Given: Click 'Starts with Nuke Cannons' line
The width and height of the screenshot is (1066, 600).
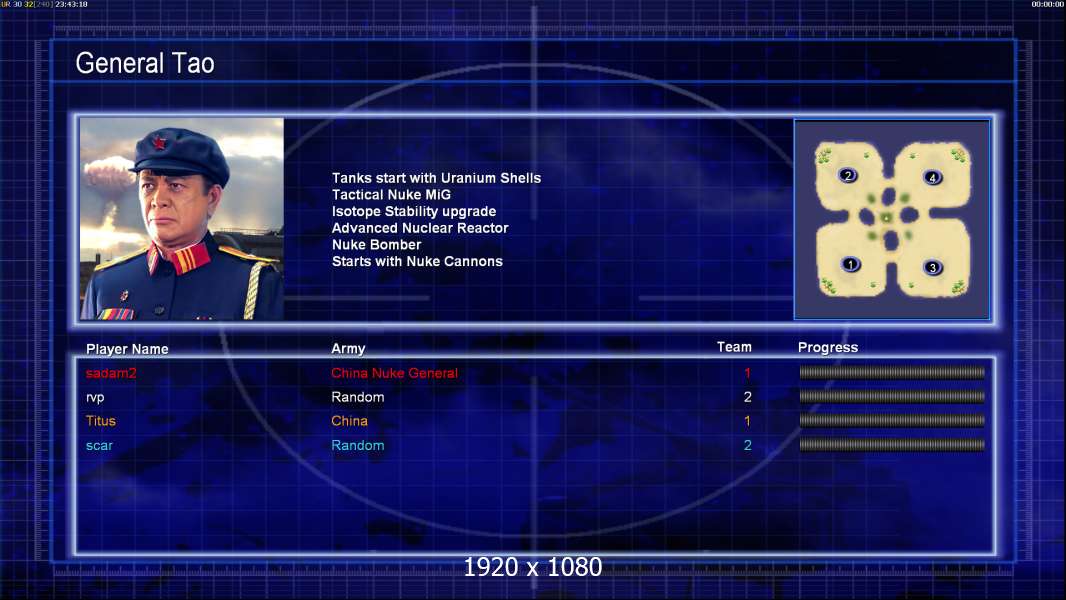Looking at the screenshot, I should click(417, 261).
